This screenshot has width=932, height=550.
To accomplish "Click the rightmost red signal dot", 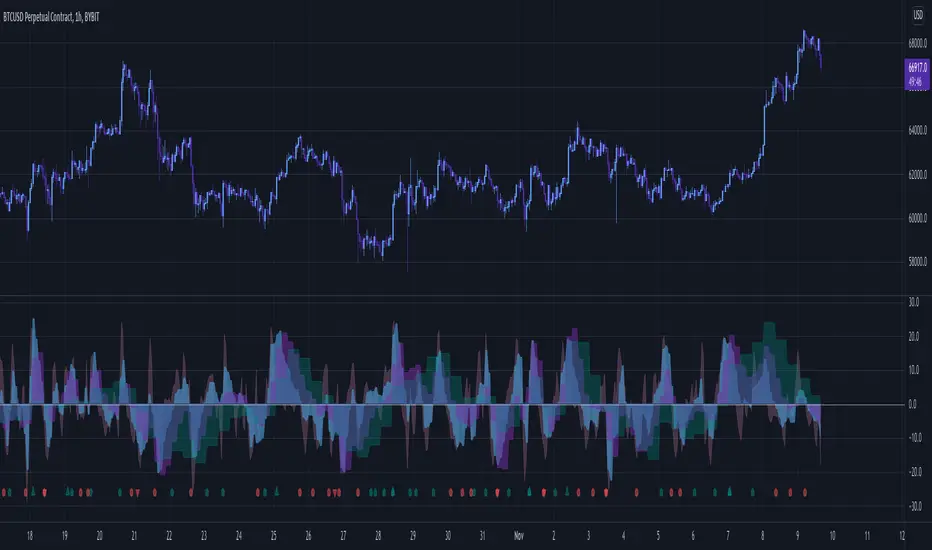I will tap(804, 492).
